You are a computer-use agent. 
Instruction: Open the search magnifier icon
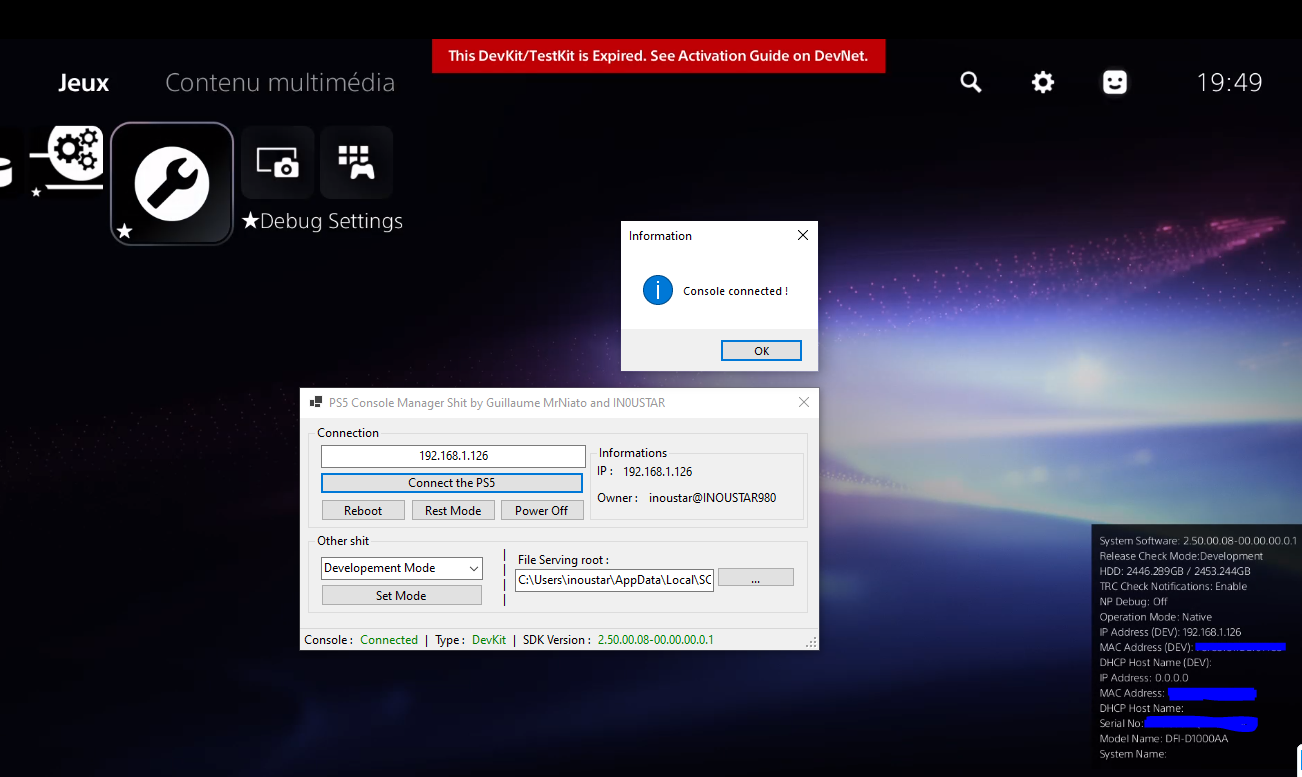(x=970, y=82)
